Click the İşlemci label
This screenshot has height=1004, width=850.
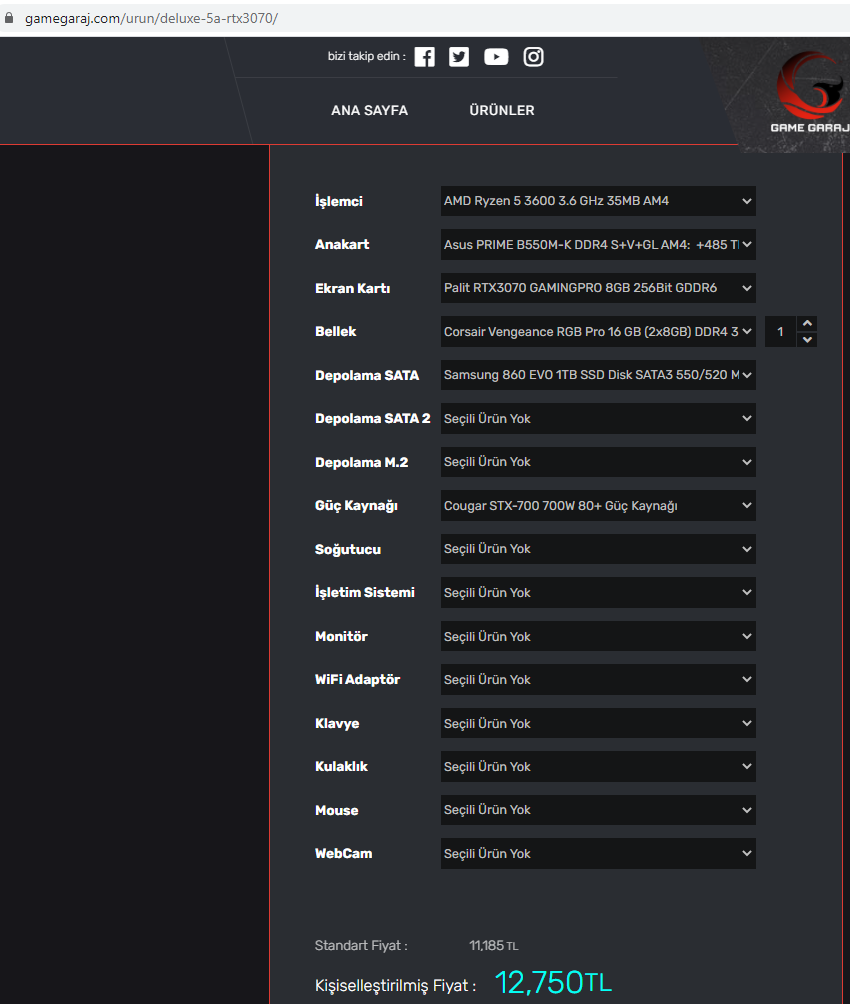coord(339,201)
